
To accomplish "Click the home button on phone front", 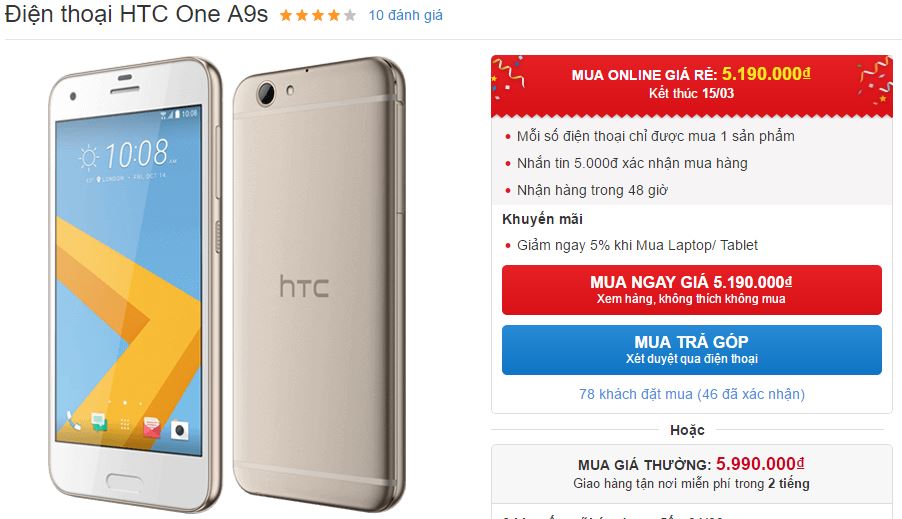I will point(125,480).
